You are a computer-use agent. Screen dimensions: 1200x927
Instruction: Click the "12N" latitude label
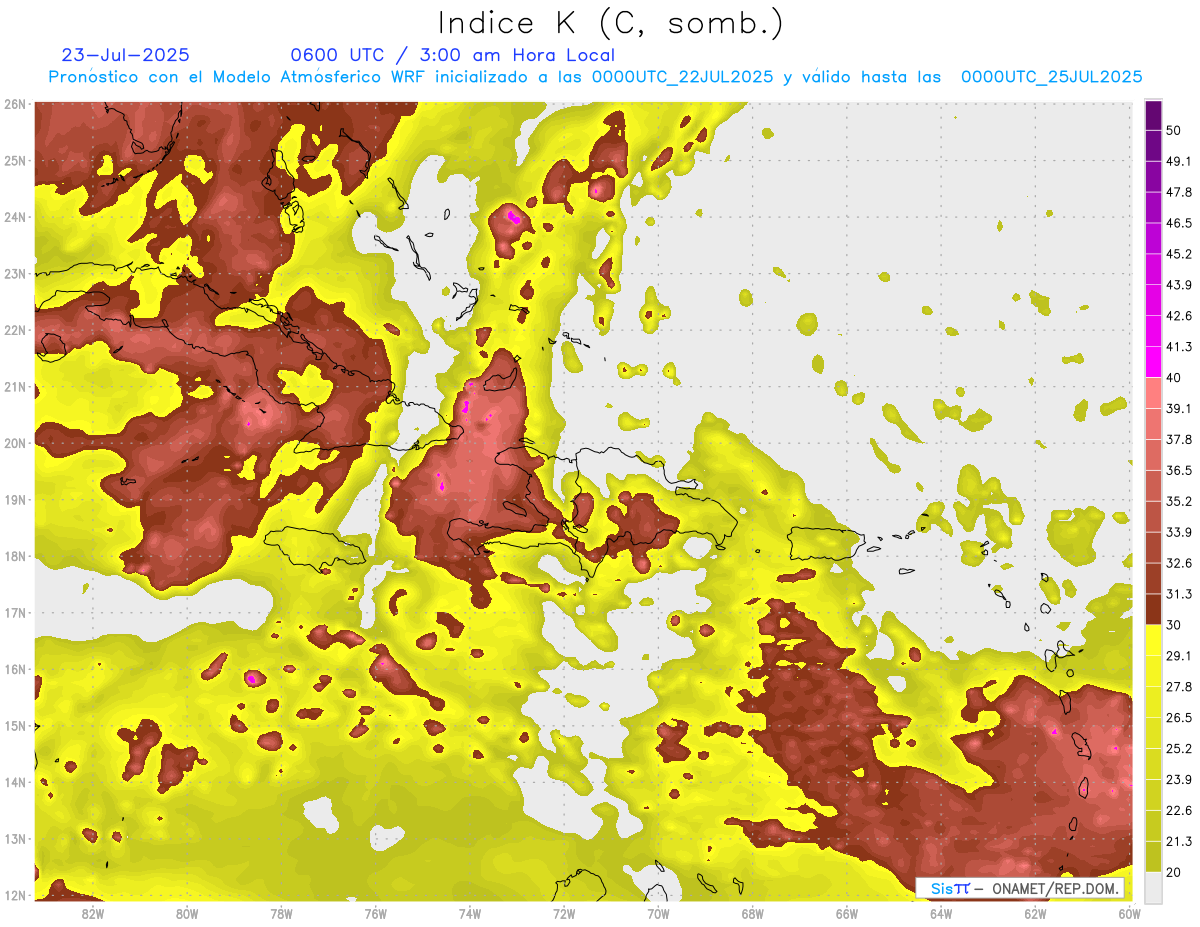click(15, 895)
